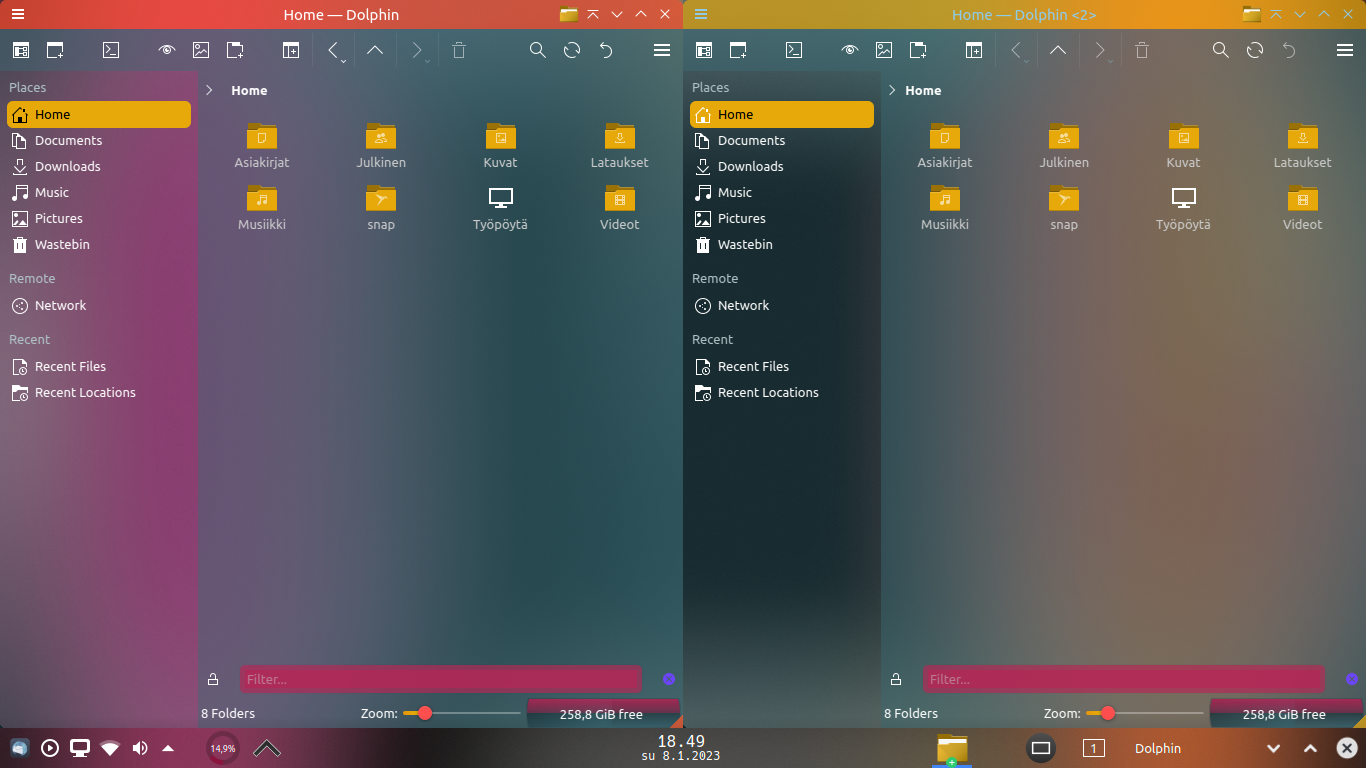Open Back history dropdown in red-titled Dolphin window
1366x768 pixels.
(344, 61)
